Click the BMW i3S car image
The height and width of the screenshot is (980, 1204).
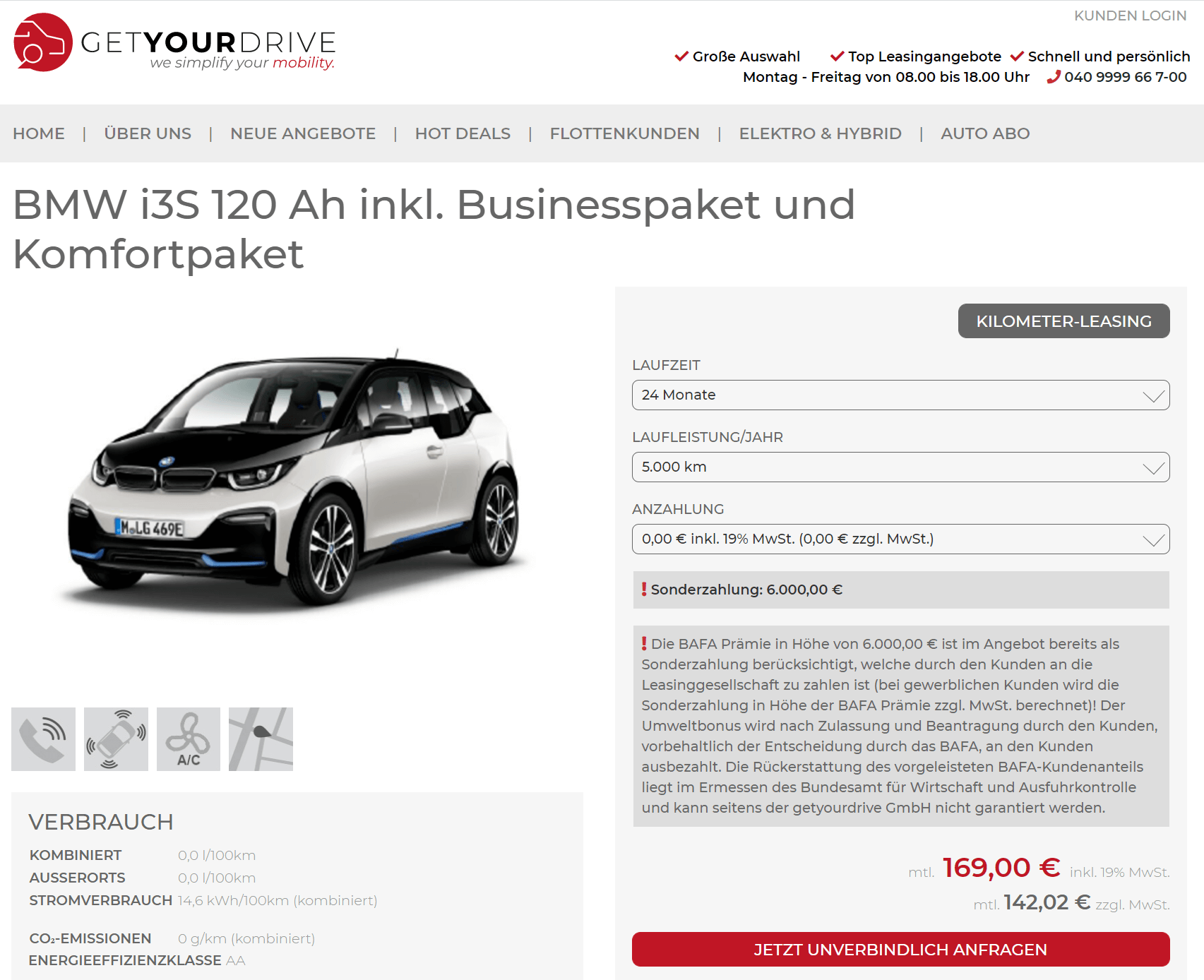[x=295, y=480]
